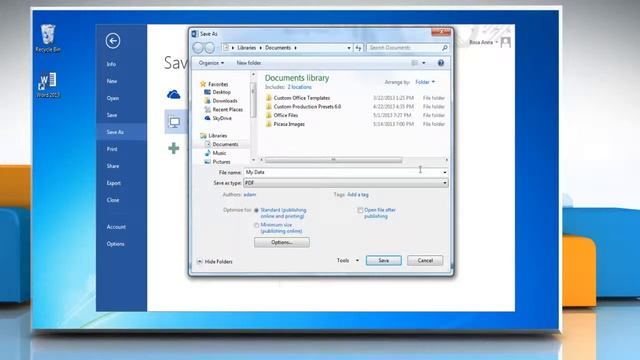
Task: Select Standard publishing online and printing option
Action: (256, 210)
